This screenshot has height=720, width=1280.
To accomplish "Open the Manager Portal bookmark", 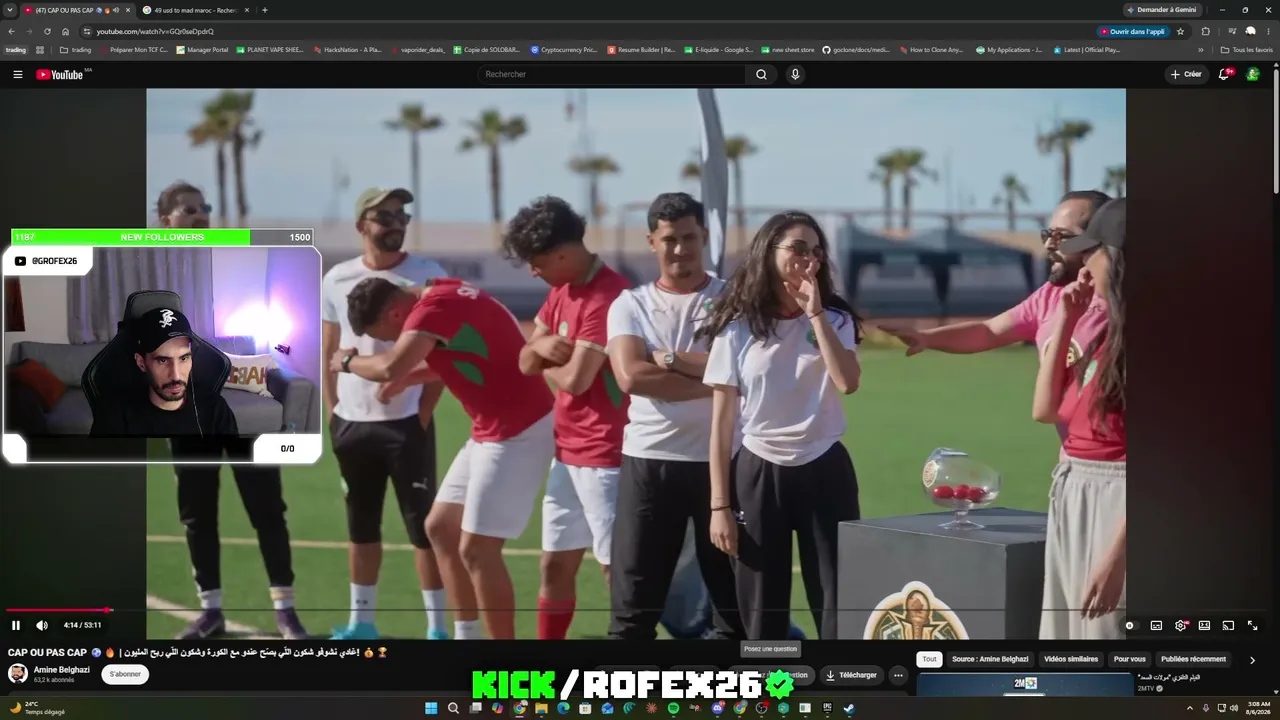I will (202, 49).
